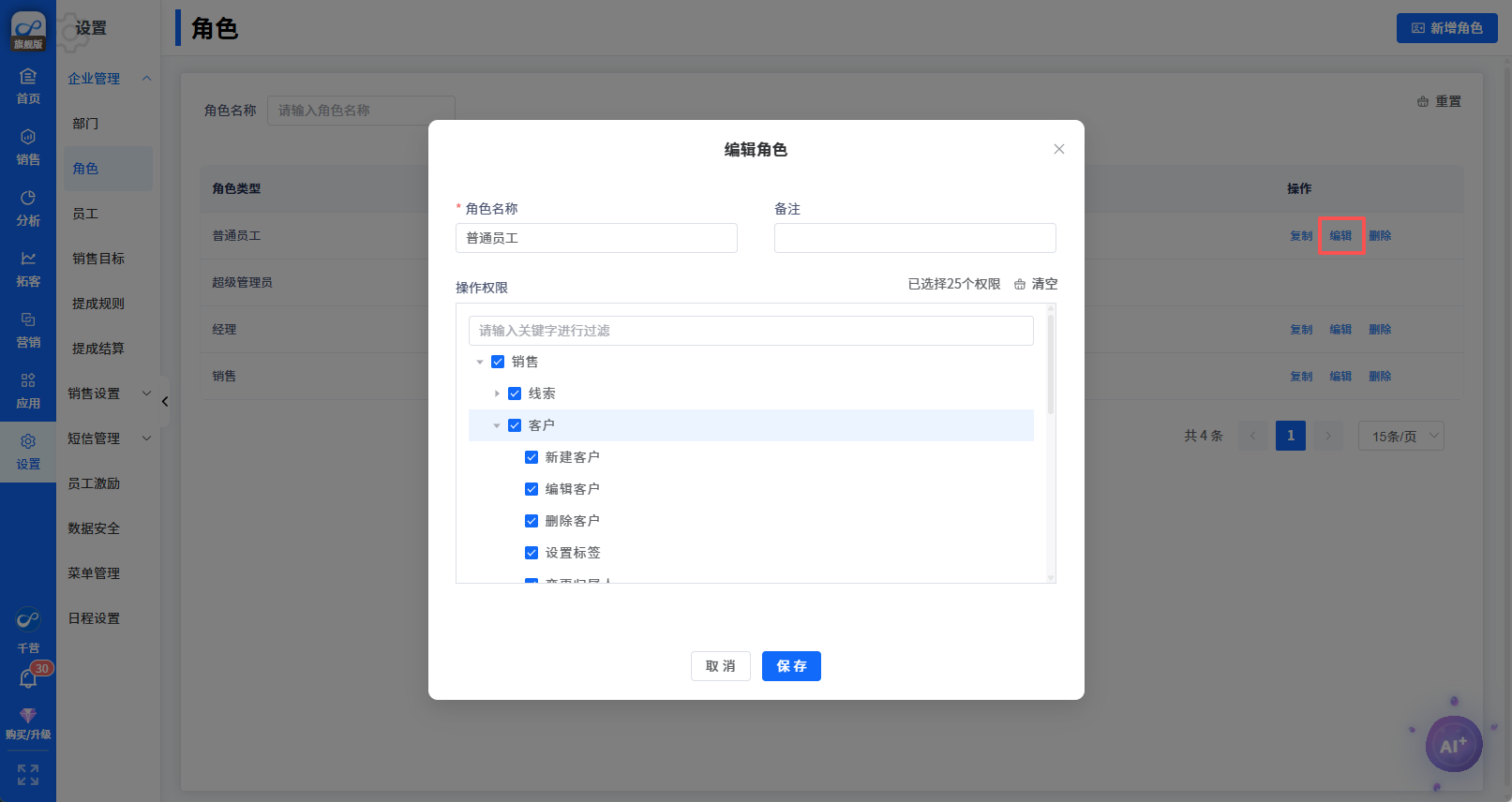Uncheck the 删除客户 permission checkbox
This screenshot has width=1512, height=802.
click(x=531, y=521)
